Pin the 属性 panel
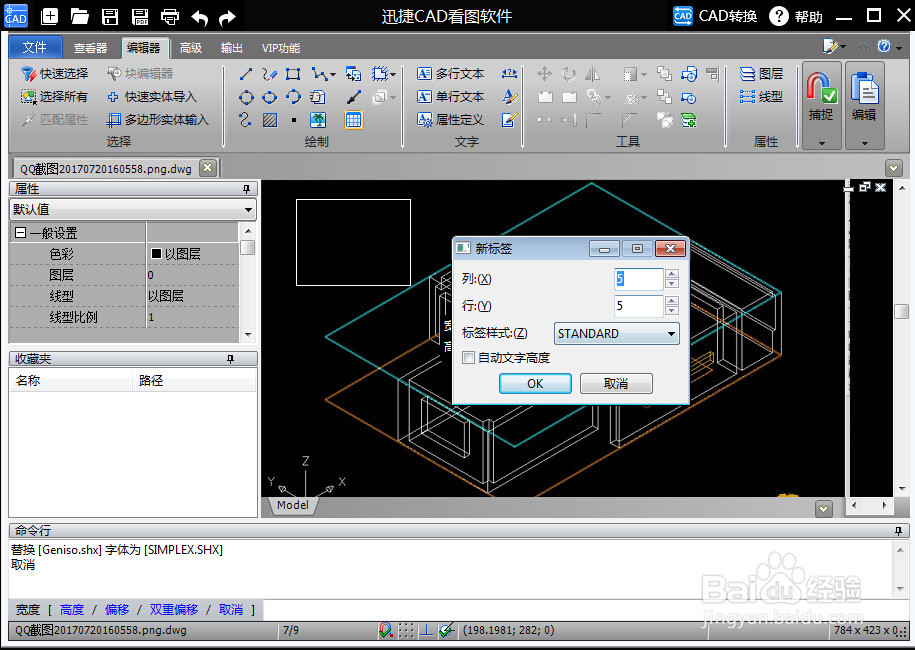The width and height of the screenshot is (915, 650). [246, 189]
